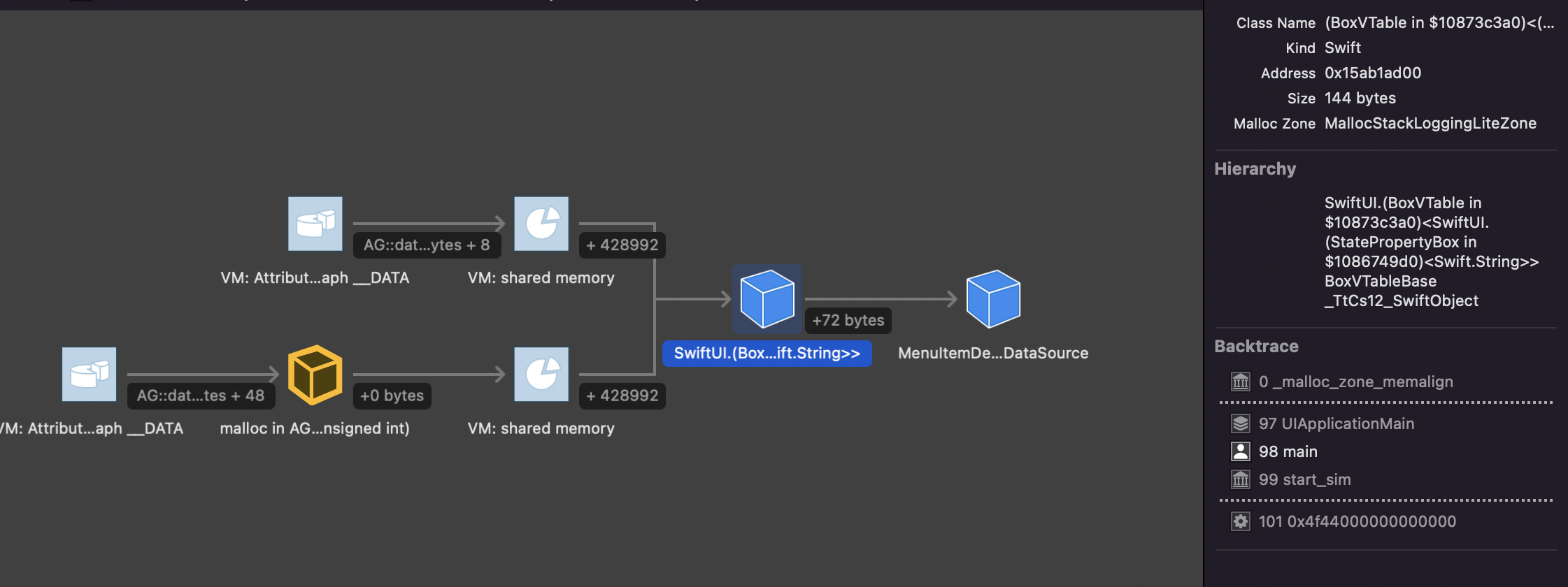Select the lower-left VM Attribute graph __DATA icon
Screen dimensions: 1568x587
coord(89,375)
